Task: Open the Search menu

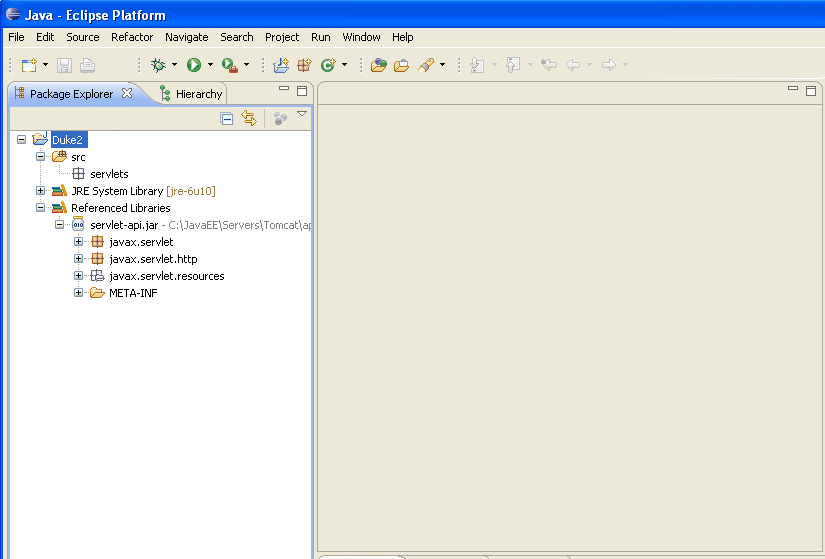Action: (x=237, y=37)
